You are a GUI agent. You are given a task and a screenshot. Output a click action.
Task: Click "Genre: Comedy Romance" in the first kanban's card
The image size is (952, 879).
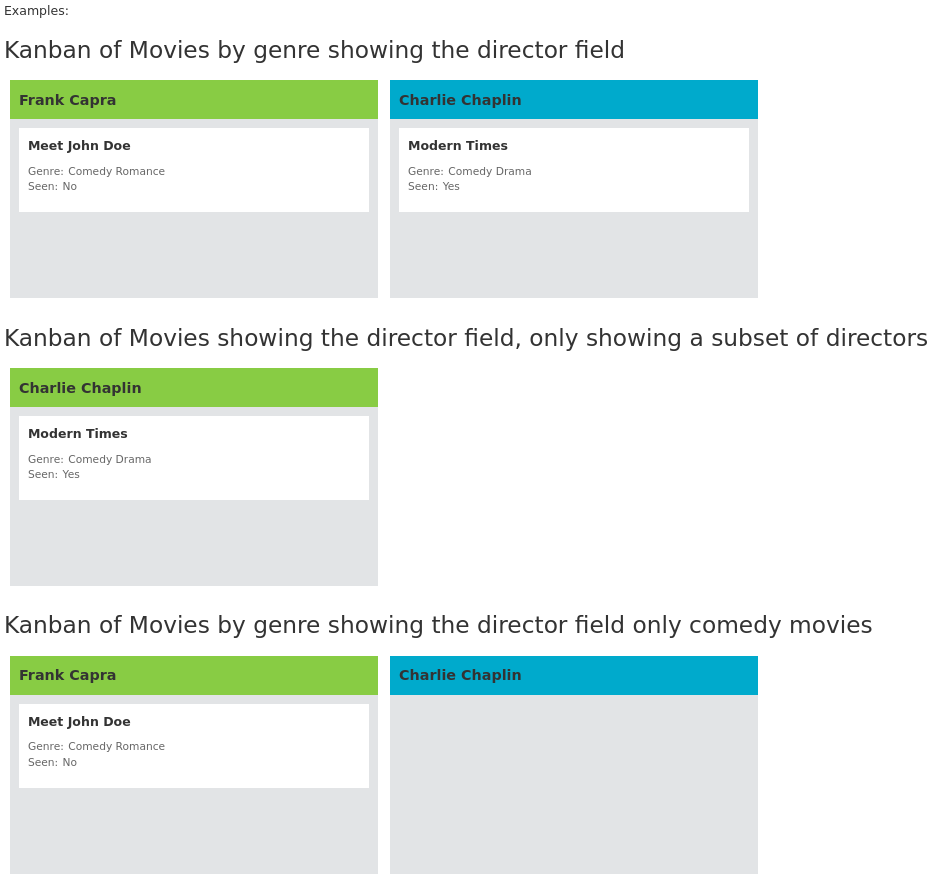[96, 172]
